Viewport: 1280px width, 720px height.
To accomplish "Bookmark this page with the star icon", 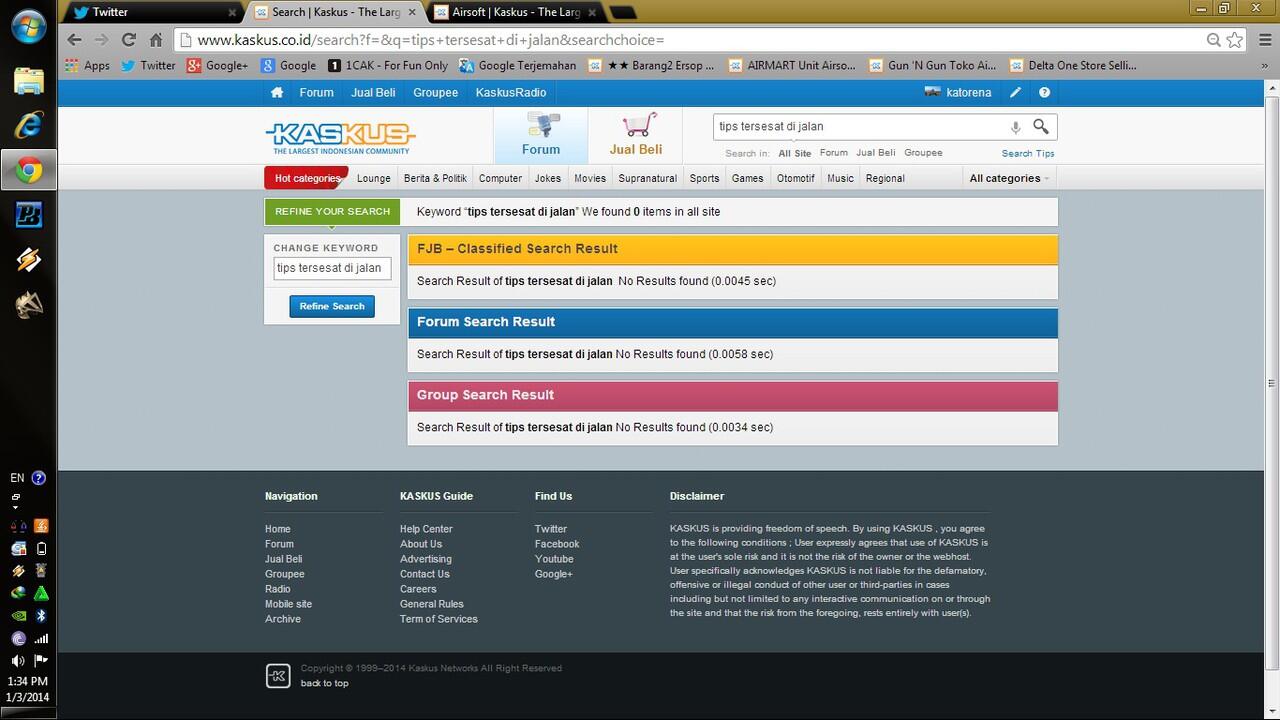I will (1235, 40).
